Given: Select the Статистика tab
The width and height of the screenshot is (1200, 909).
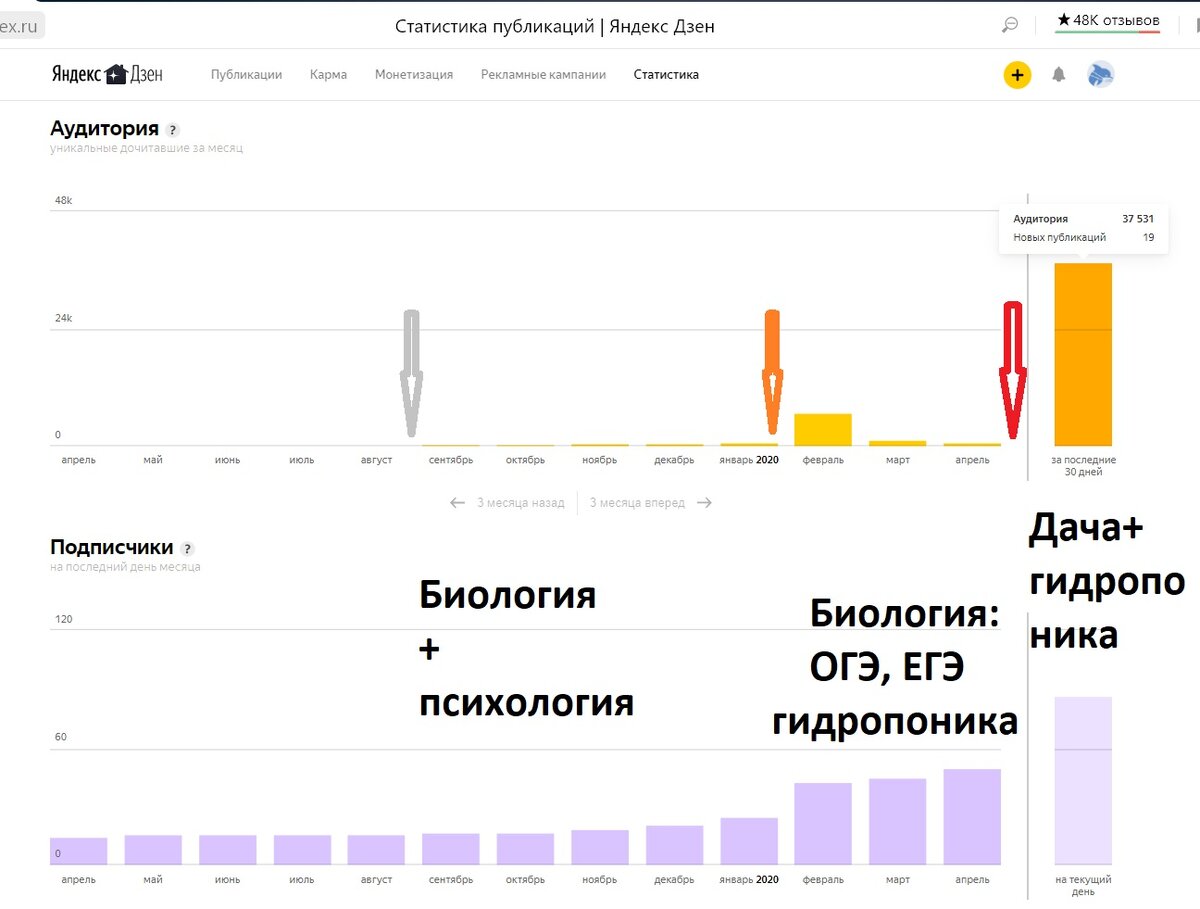Looking at the screenshot, I should (666, 75).
